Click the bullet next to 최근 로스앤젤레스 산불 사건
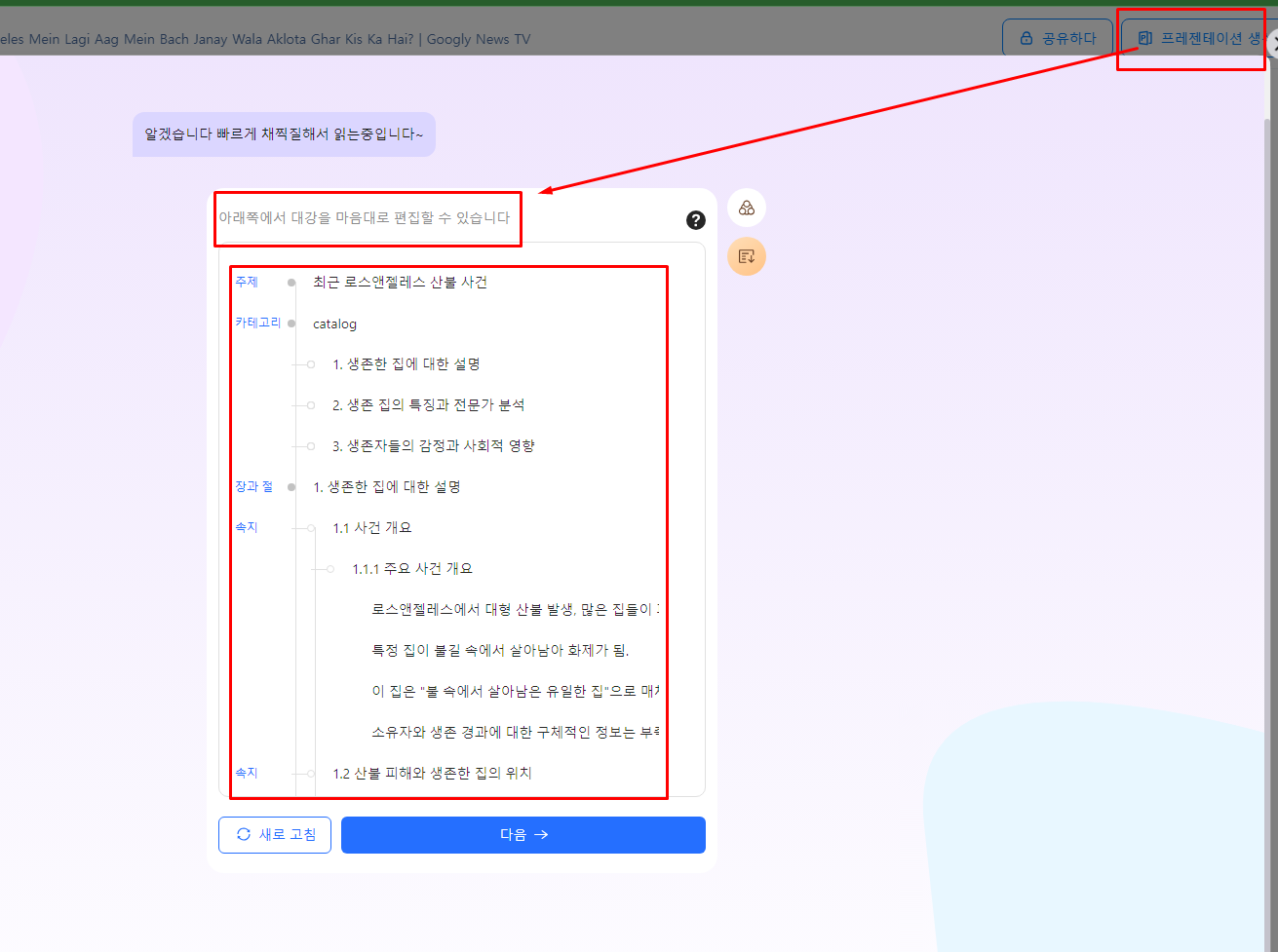The image size is (1278, 952). [x=291, y=283]
